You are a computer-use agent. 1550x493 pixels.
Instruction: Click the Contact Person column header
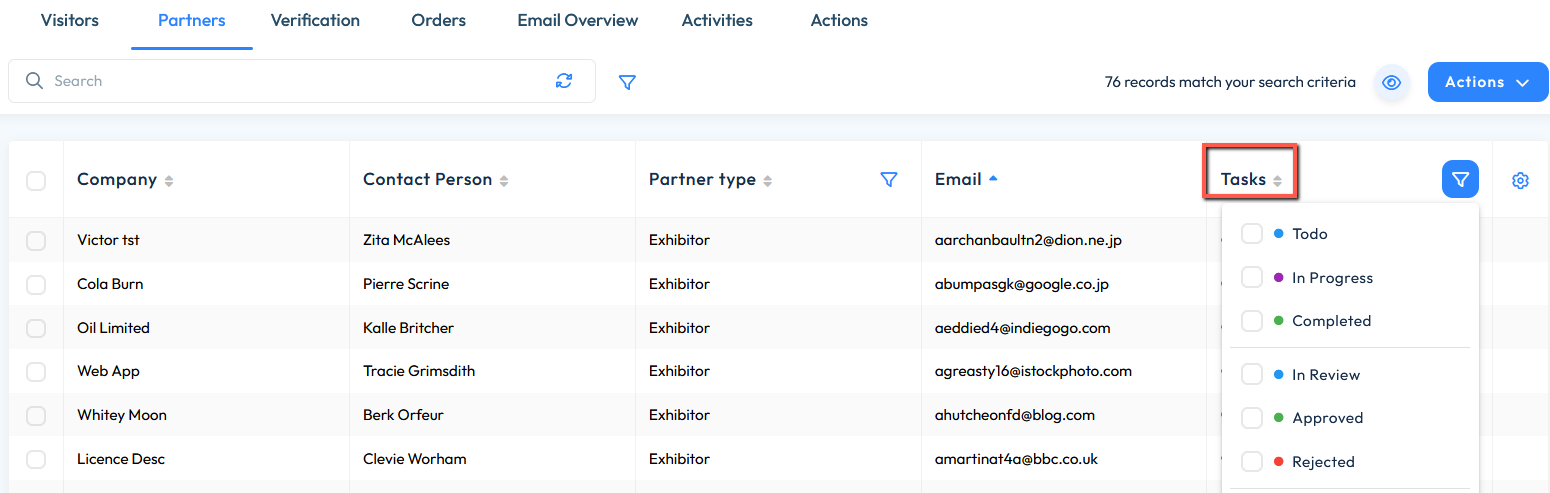[428, 180]
